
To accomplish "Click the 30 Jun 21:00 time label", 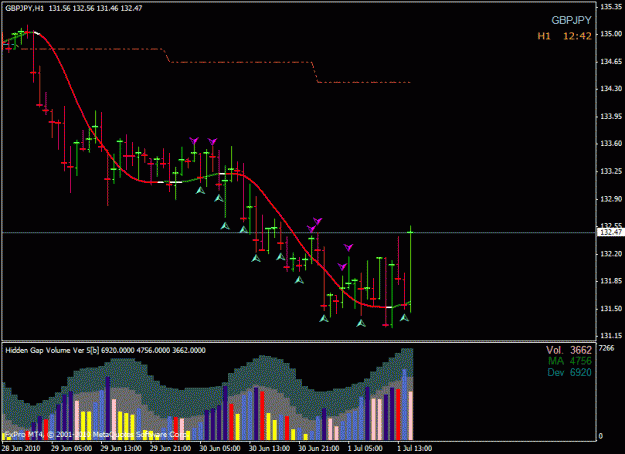I will click(x=319, y=448).
